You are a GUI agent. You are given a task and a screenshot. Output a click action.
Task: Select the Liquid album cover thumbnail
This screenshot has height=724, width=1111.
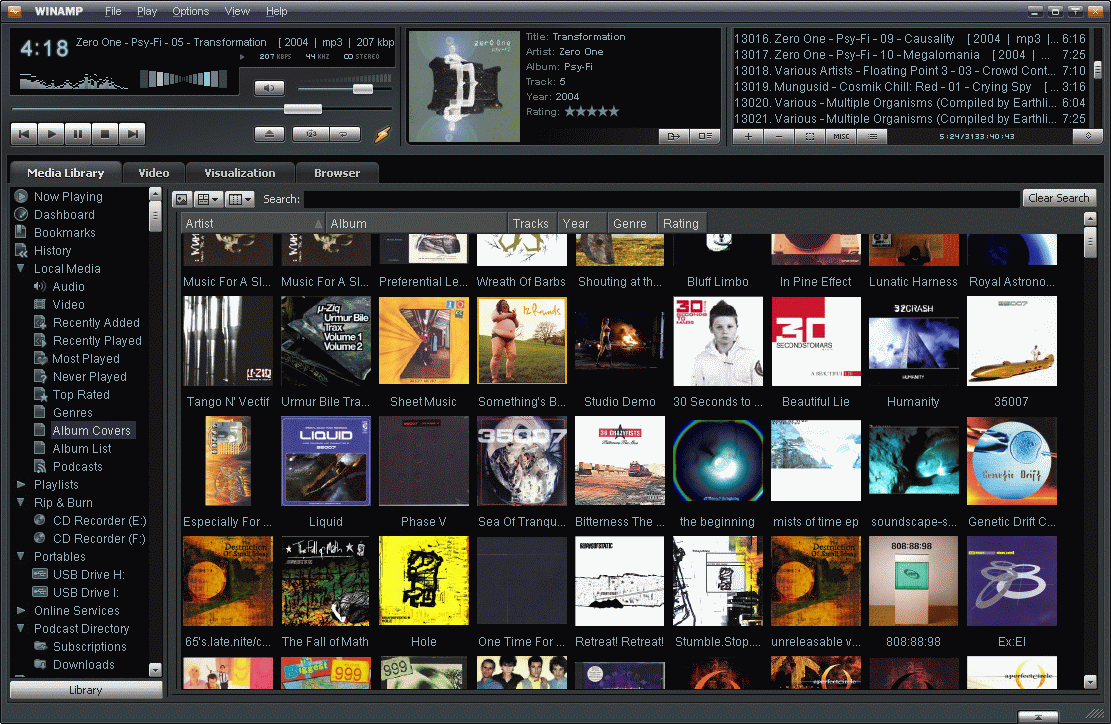326,460
